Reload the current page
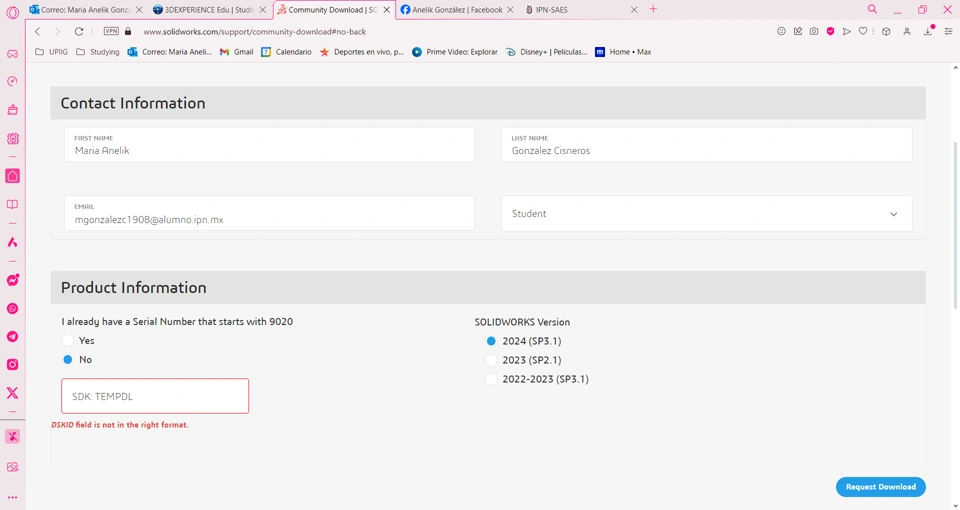The width and height of the screenshot is (960, 510). 78,31
